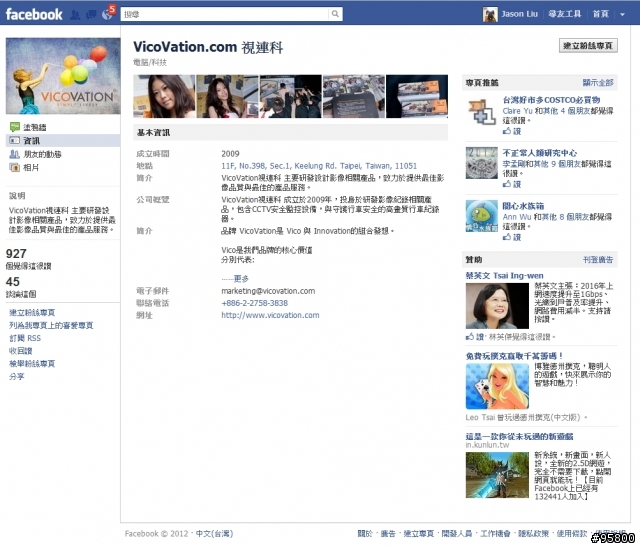Viewport: 640px width, 546px height.
Task: Open the happy aquarium fish icon
Action: pos(482,216)
